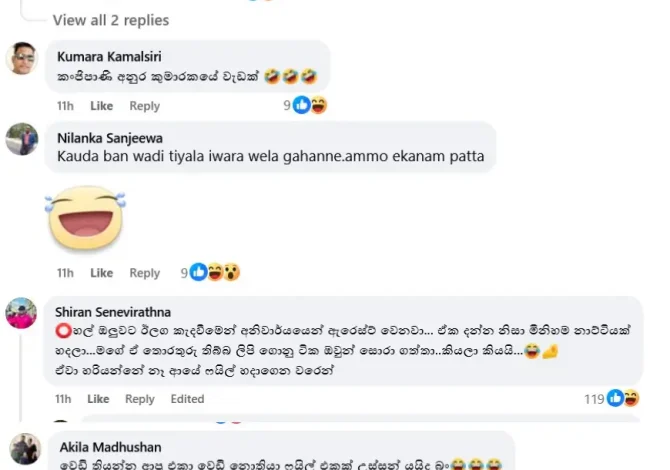Reply to Nilanka Sanjeewa's comment
Viewport: 670px width, 470px height.
pos(144,273)
